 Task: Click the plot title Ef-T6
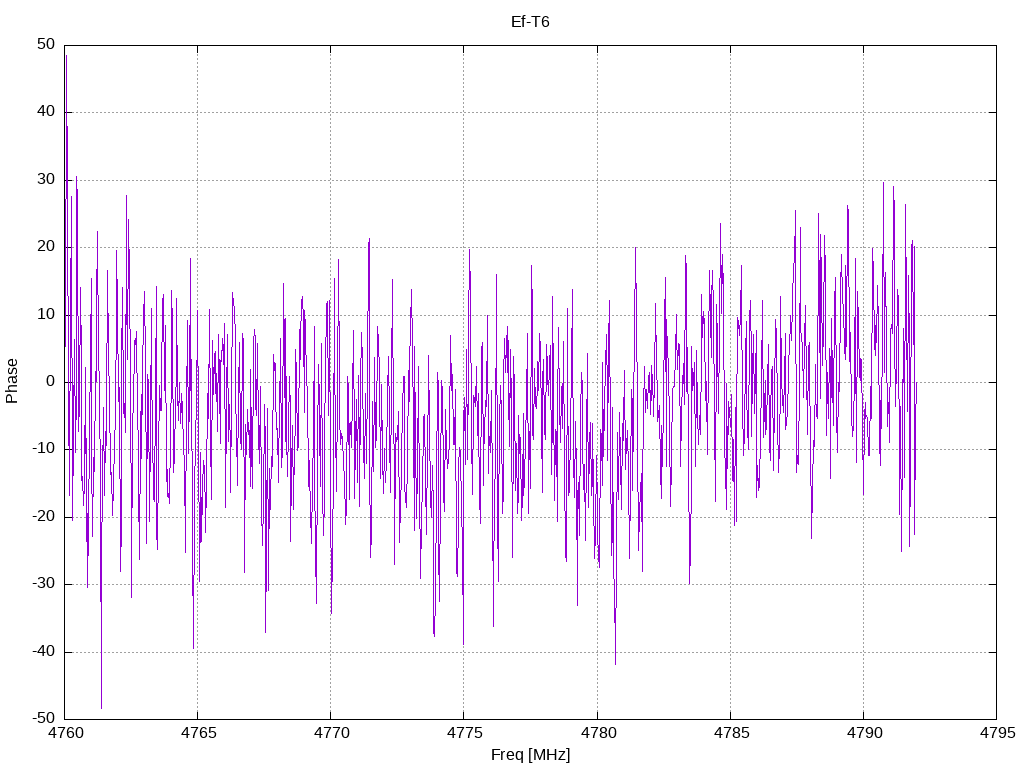pyautogui.click(x=530, y=22)
